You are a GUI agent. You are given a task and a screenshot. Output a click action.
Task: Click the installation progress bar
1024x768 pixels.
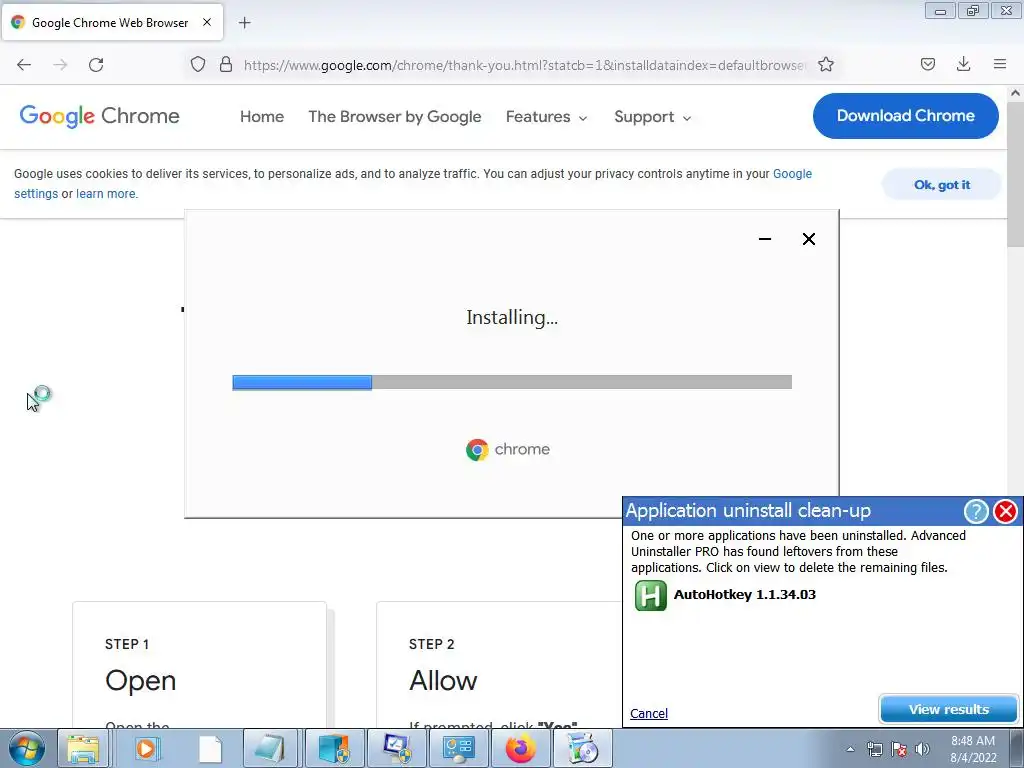point(512,382)
